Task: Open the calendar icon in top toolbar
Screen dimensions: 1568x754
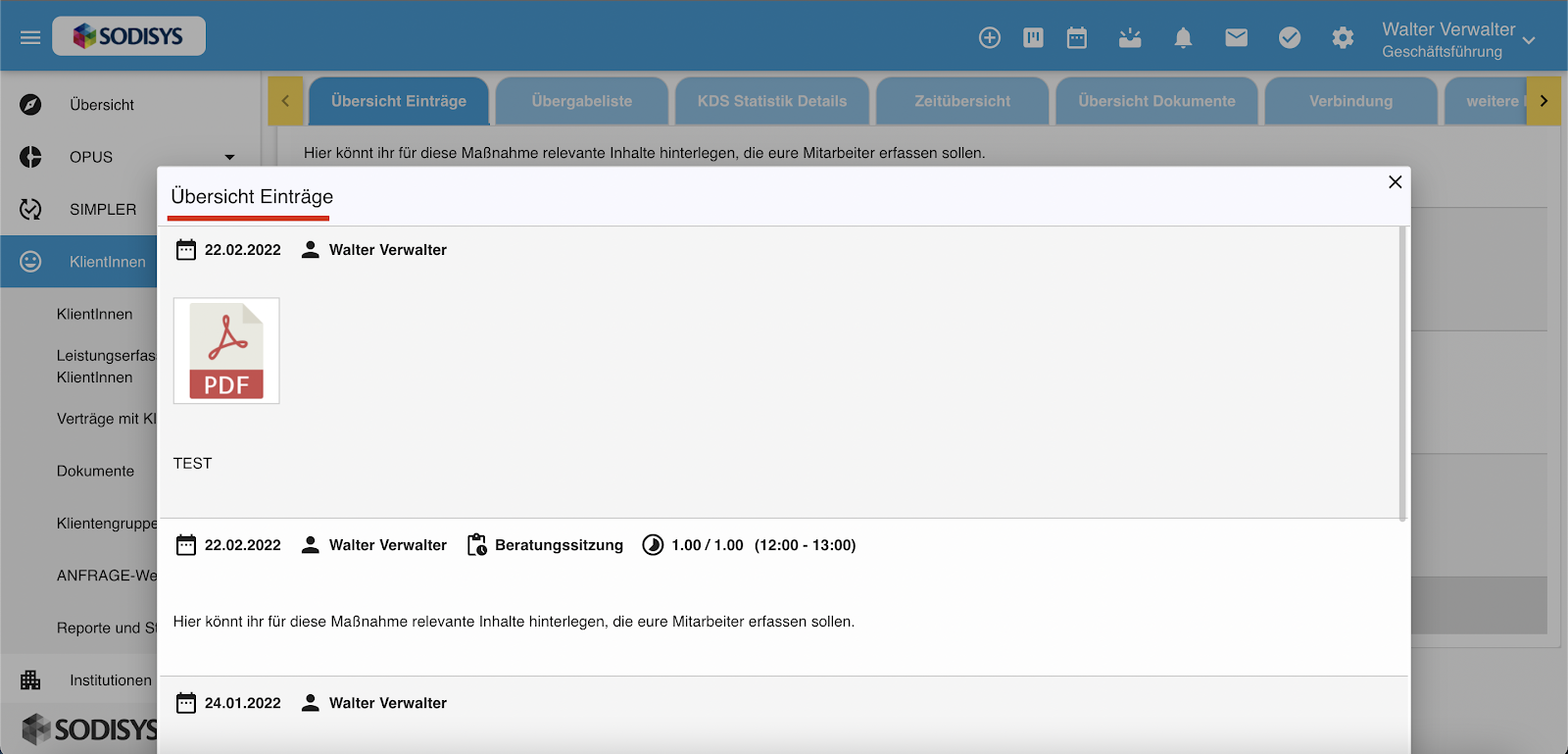Action: (1077, 37)
